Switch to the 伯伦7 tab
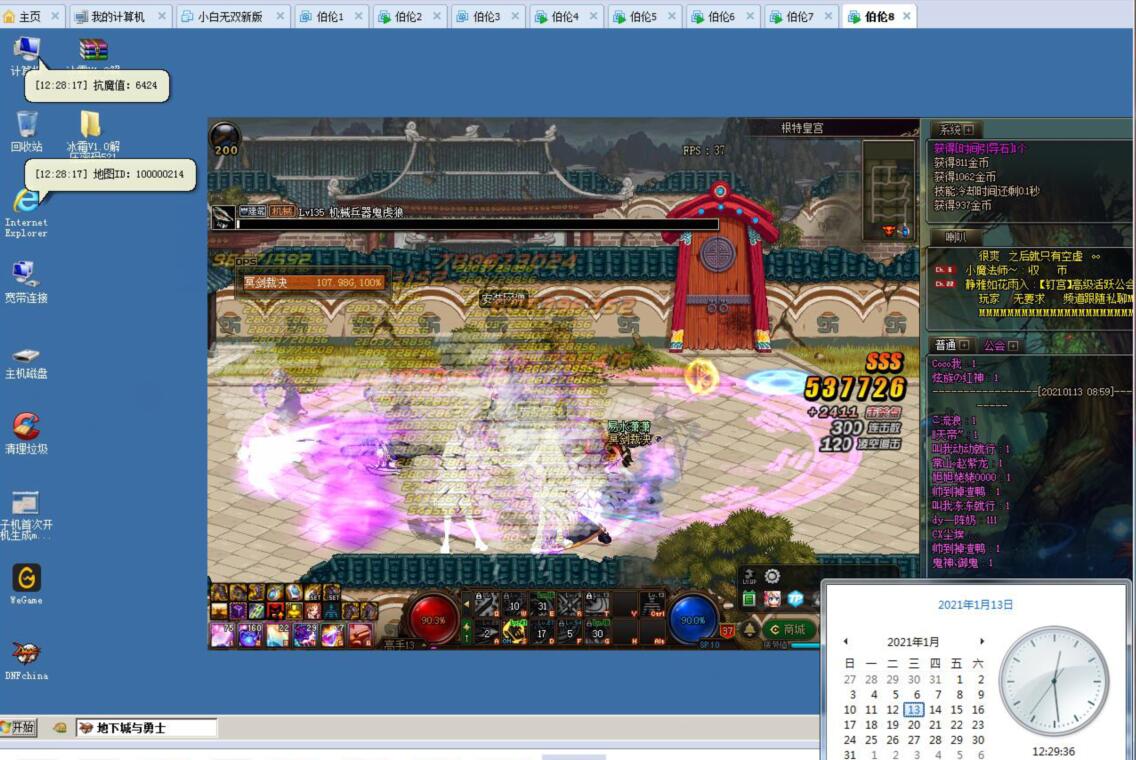 [x=800, y=16]
